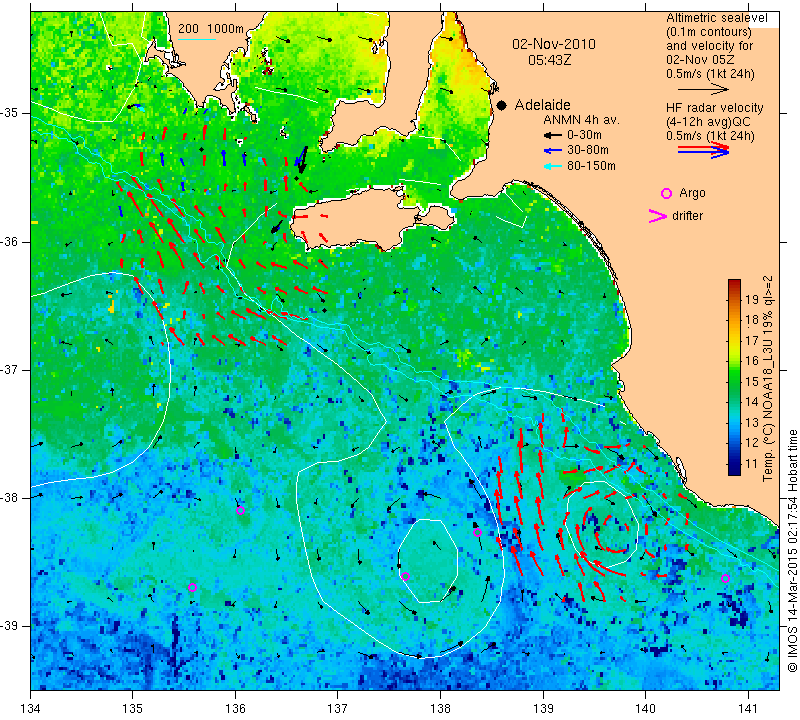Click the '30-80m' depth label

pos(588,151)
